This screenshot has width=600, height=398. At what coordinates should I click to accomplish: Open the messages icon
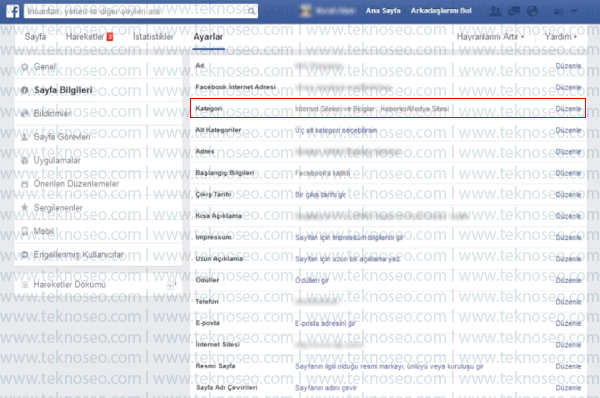click(514, 11)
